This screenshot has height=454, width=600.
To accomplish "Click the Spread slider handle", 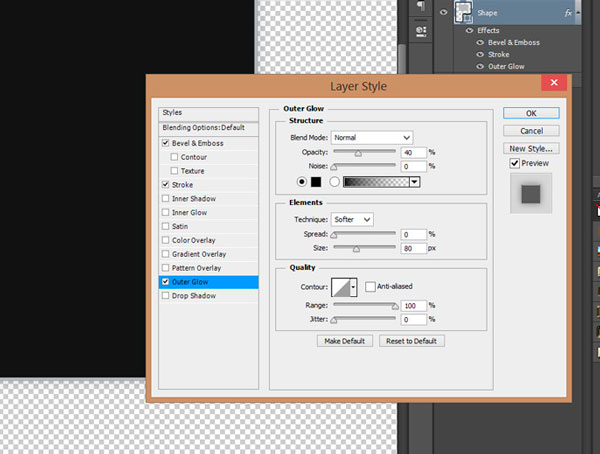I will (334, 235).
